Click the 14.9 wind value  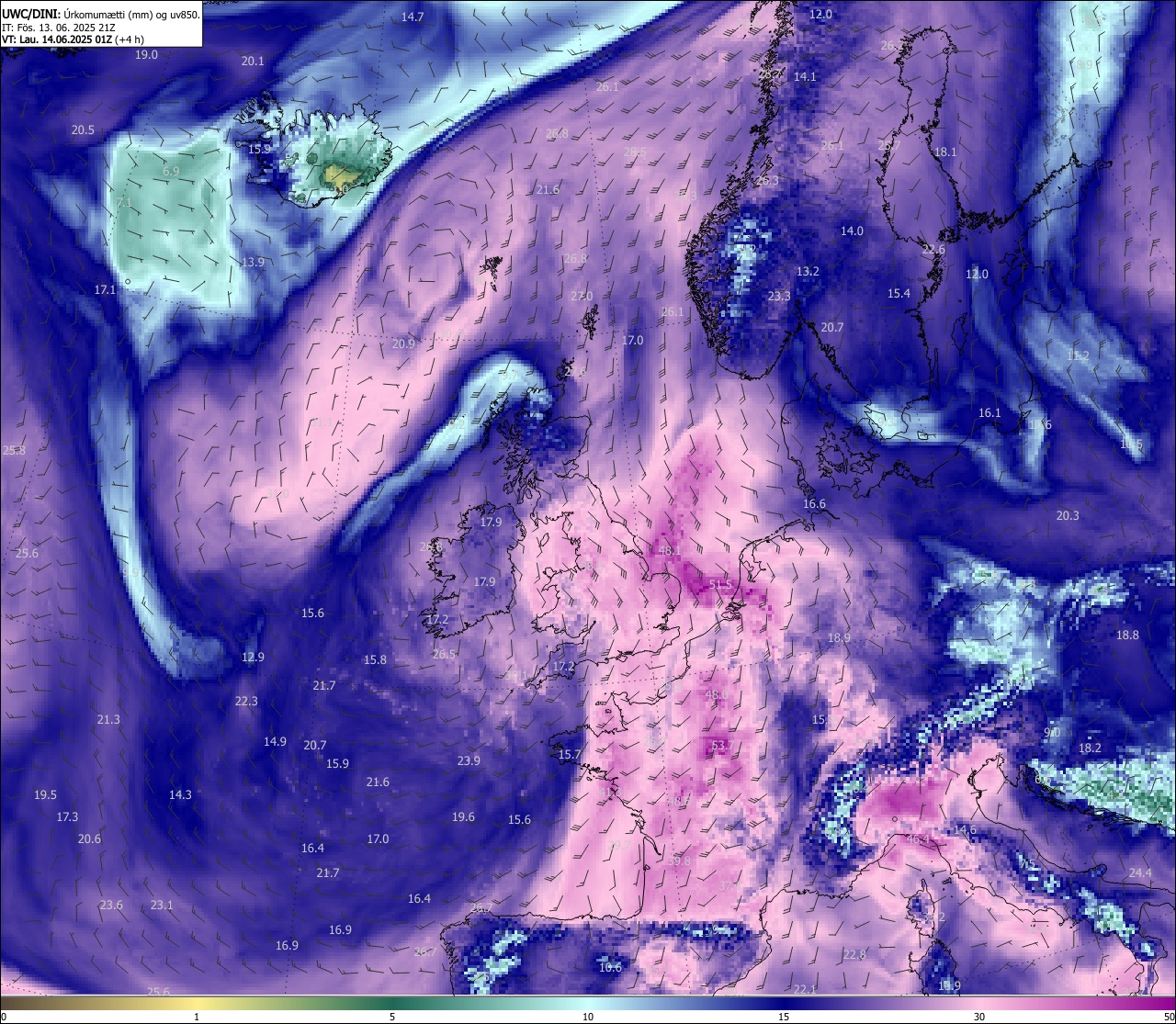[x=275, y=742]
